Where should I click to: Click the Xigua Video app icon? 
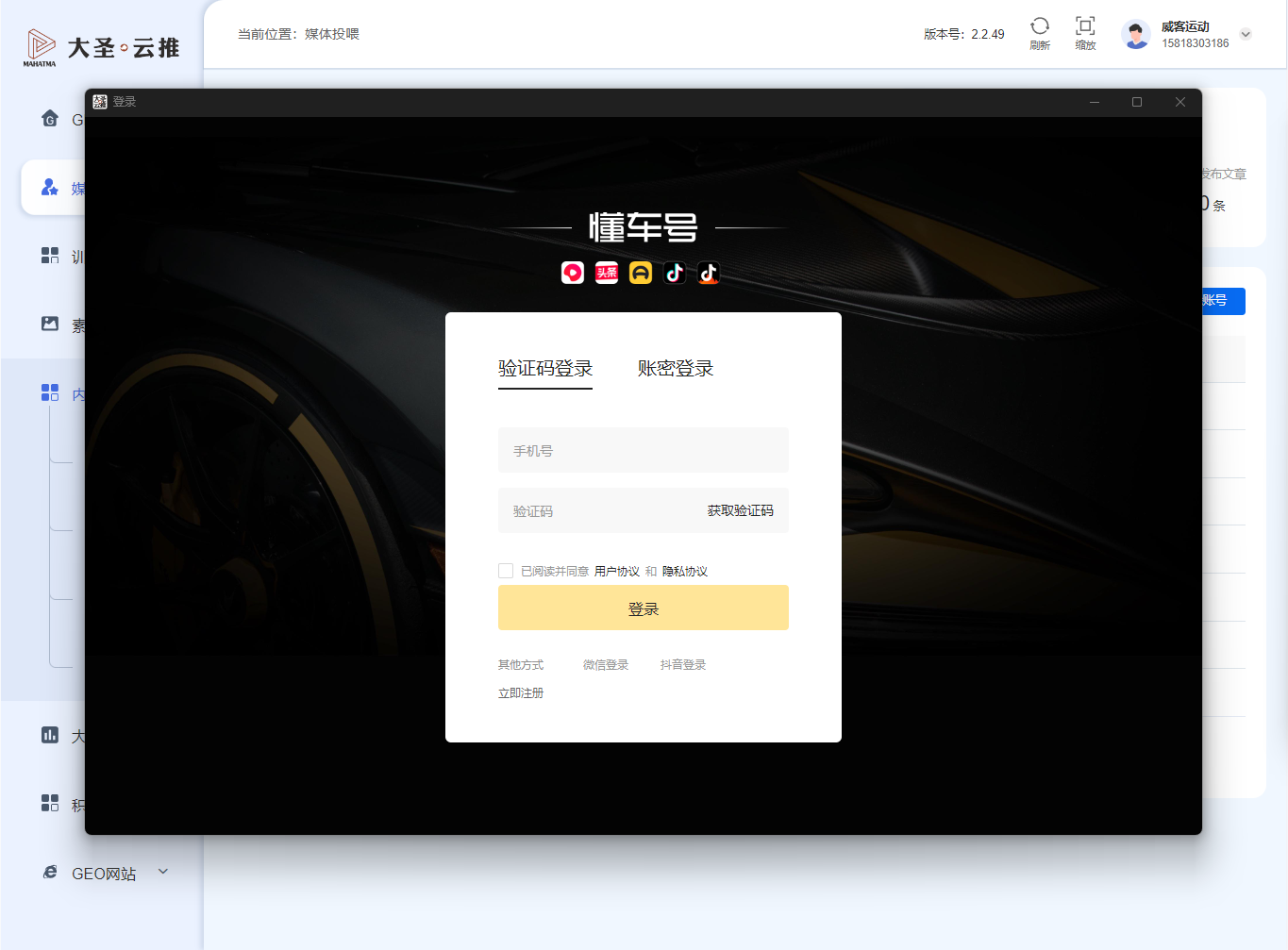tap(573, 273)
